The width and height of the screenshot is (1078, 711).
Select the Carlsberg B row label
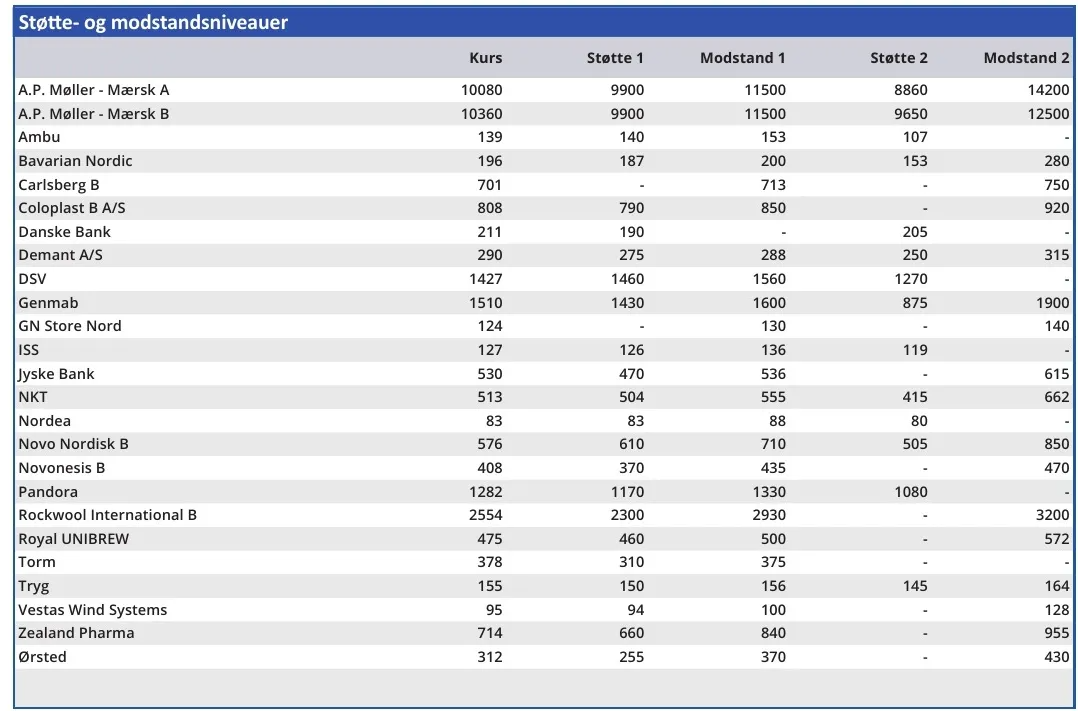click(59, 185)
